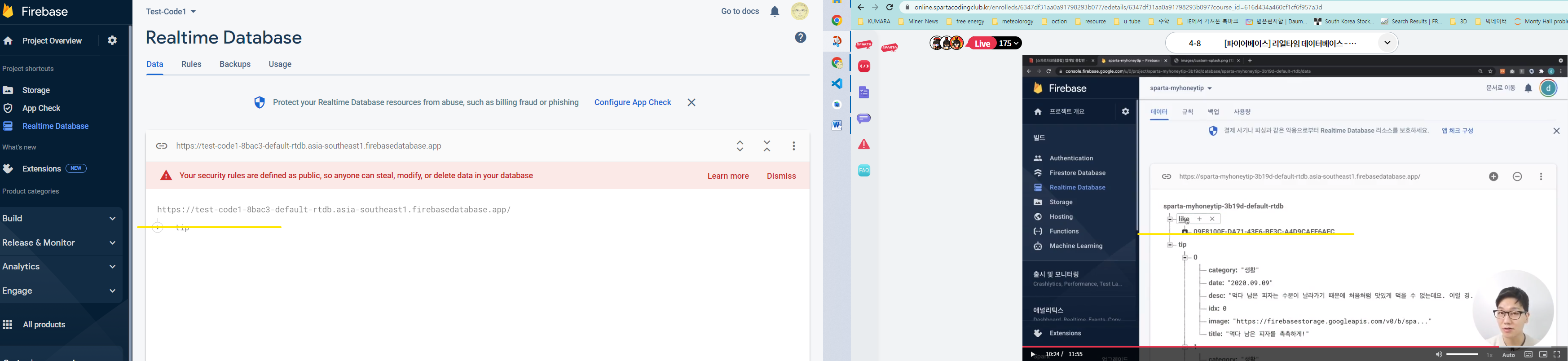Open project settings gear beside Project Overview

point(113,41)
